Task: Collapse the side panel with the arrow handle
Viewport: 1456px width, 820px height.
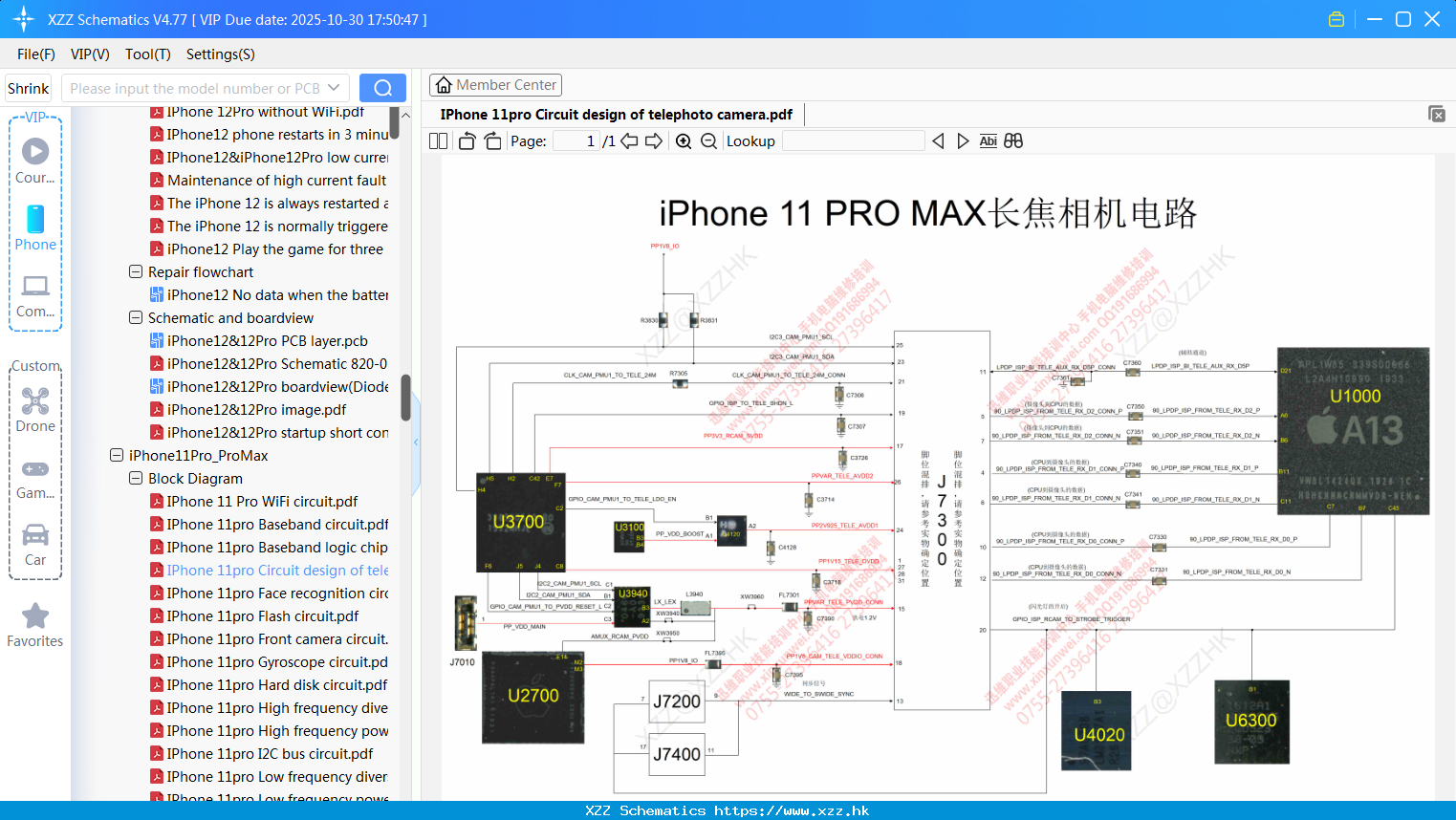Action: [416, 442]
